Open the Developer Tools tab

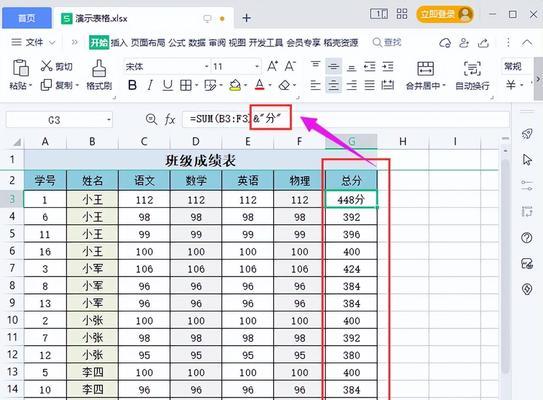[x=266, y=43]
